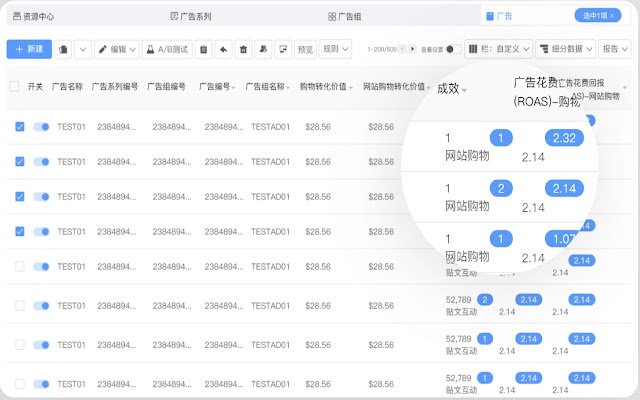Turn off the sixth row's on/off switch

[x=41, y=306]
